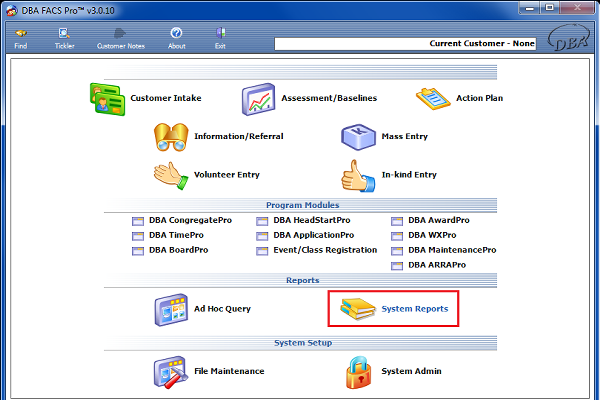Launch the DBA CongregatePro module

coord(186,220)
